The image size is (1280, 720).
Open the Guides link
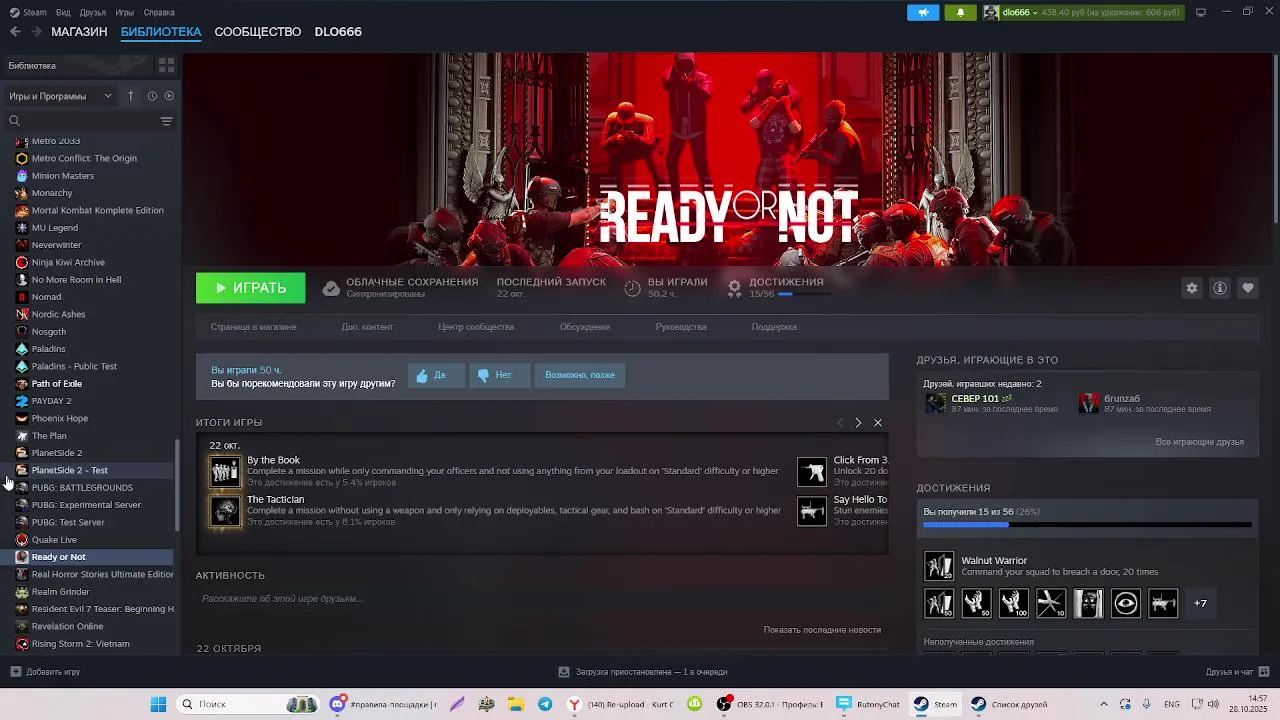tap(681, 327)
